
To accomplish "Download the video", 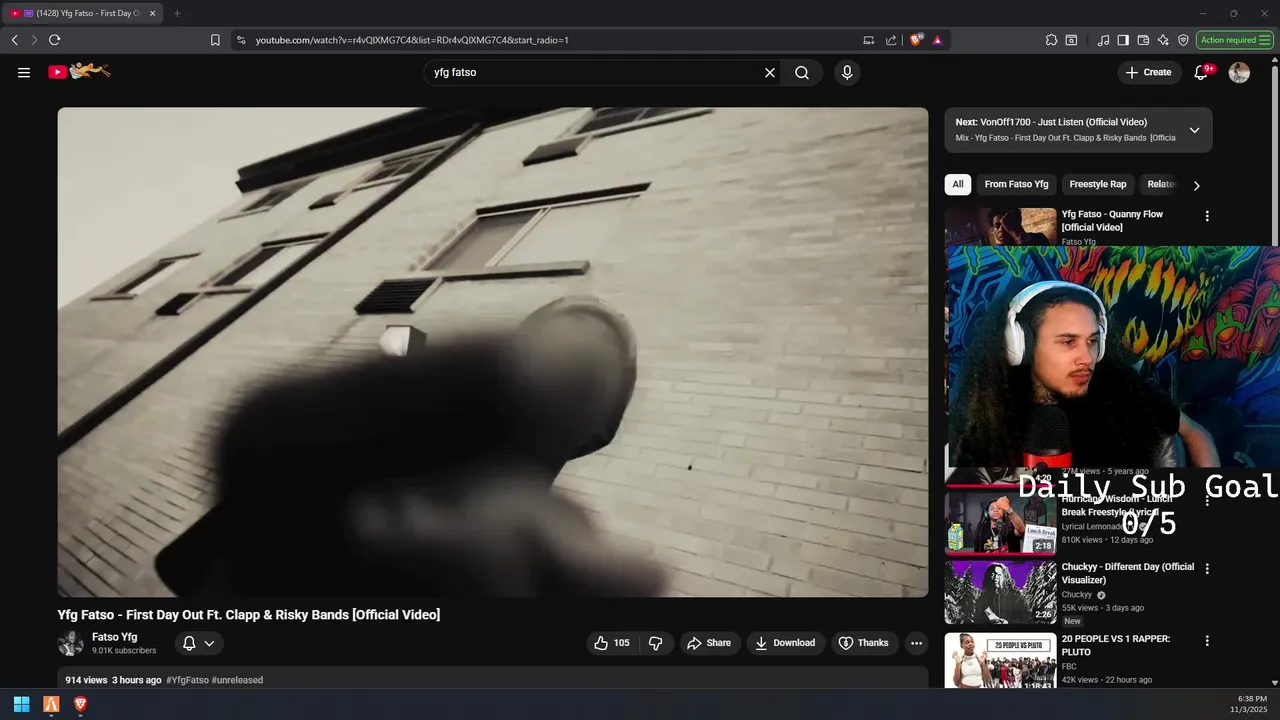I will (785, 643).
